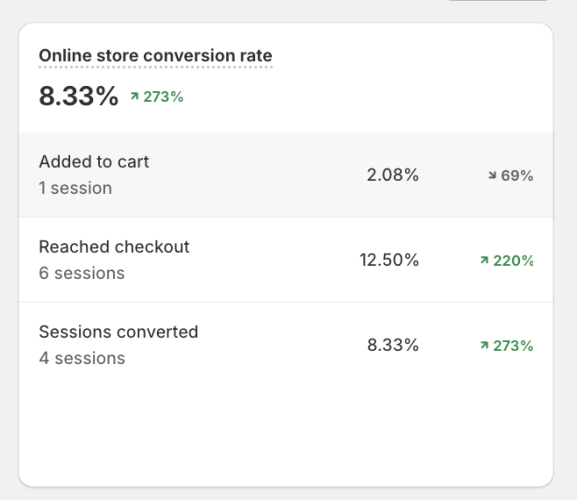Click the green up arrow beside 273% header

point(134,96)
